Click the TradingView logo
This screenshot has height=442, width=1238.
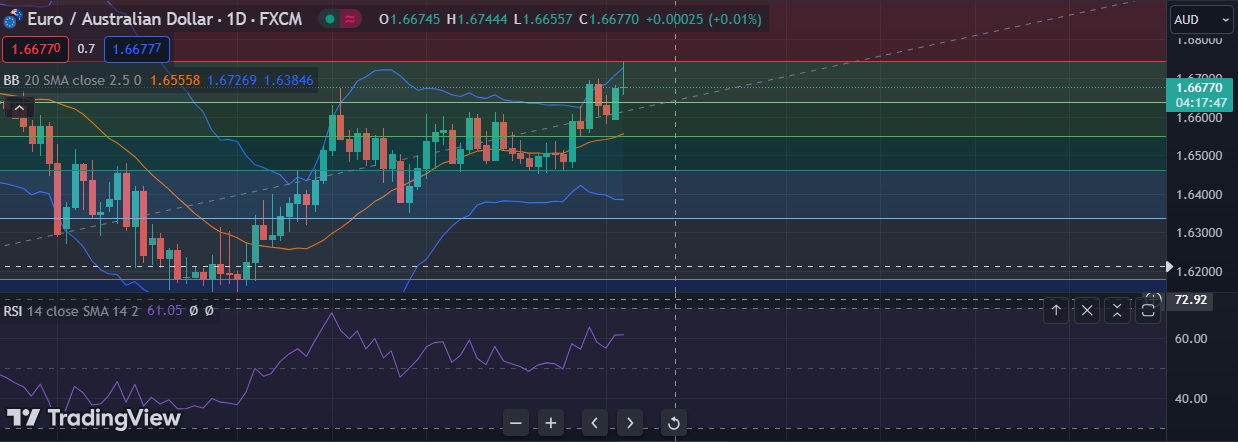94,418
